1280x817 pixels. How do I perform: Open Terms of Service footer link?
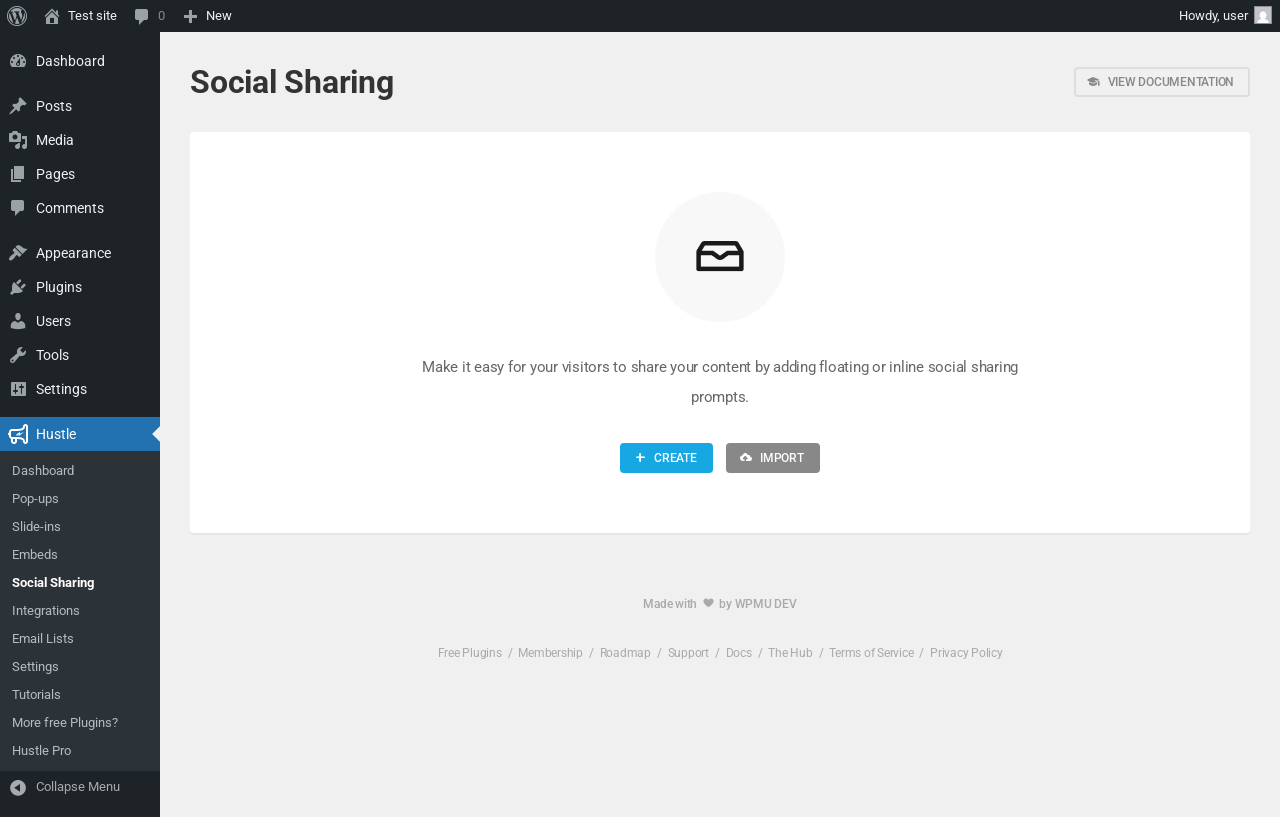[x=871, y=653]
